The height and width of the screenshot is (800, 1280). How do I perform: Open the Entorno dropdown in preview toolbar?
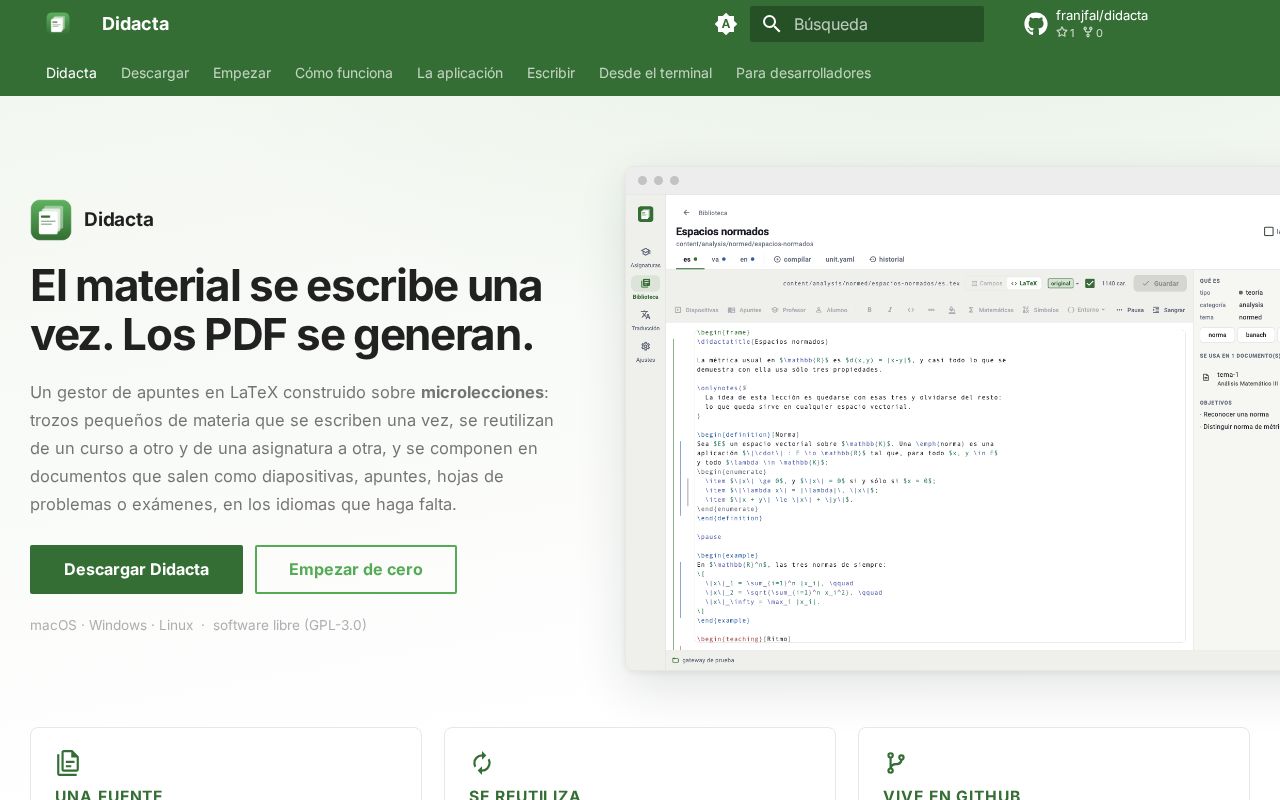tap(1086, 310)
